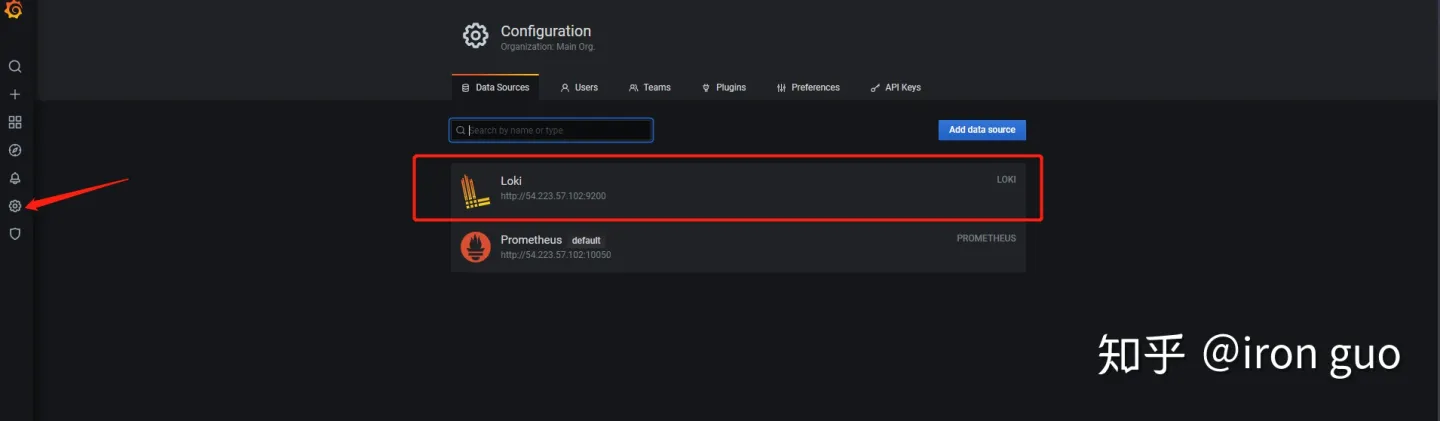Select the API Keys tab
Image resolution: width=1440 pixels, height=421 pixels.
pos(896,87)
